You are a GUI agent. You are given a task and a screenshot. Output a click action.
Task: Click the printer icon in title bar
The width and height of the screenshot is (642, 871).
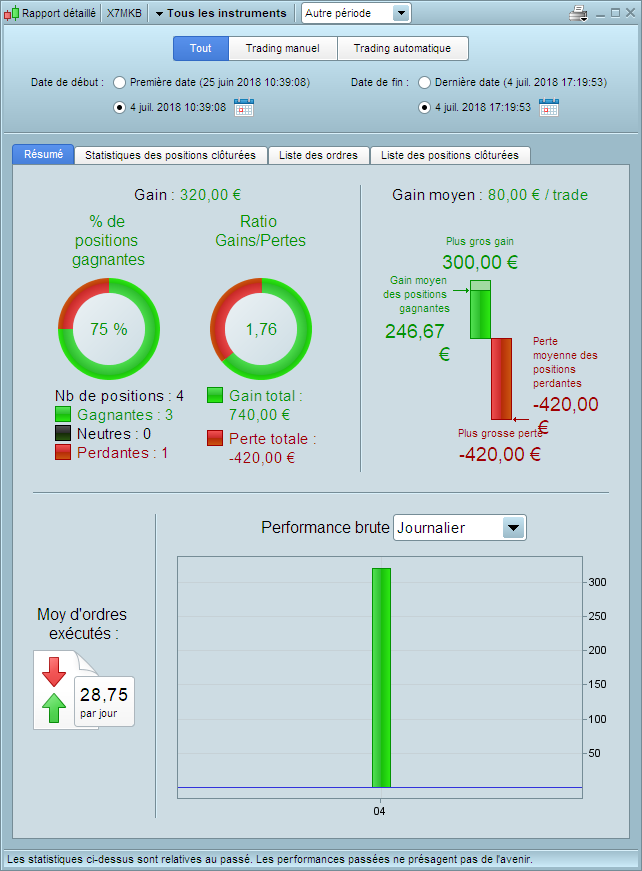click(578, 13)
